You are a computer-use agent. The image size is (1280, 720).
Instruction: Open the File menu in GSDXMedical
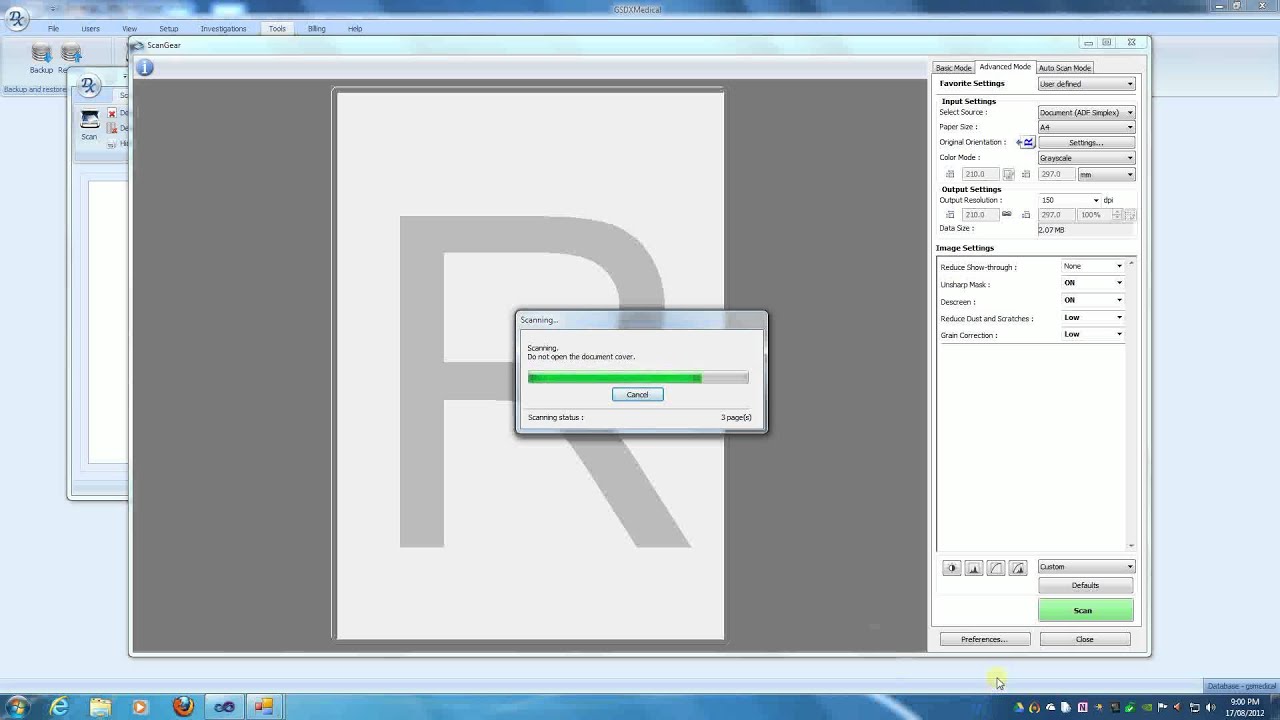(53, 28)
